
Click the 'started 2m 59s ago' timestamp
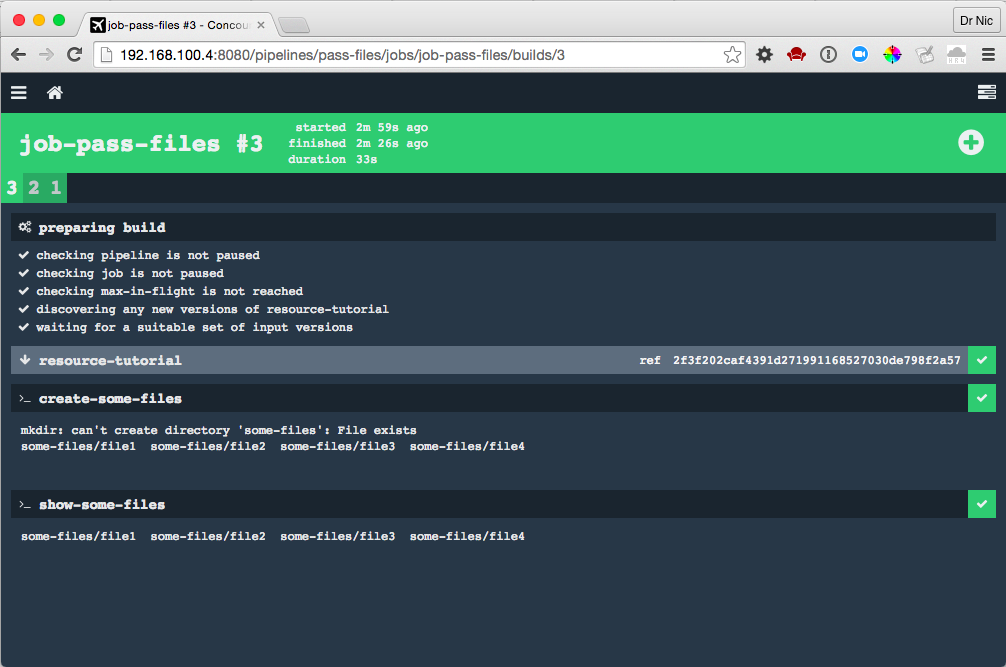(361, 128)
